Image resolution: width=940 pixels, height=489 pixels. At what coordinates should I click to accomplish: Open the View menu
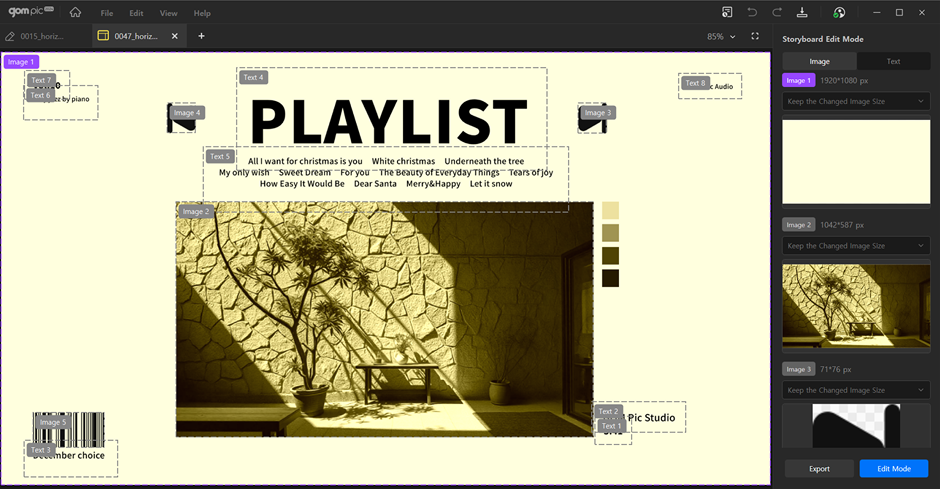pos(168,13)
